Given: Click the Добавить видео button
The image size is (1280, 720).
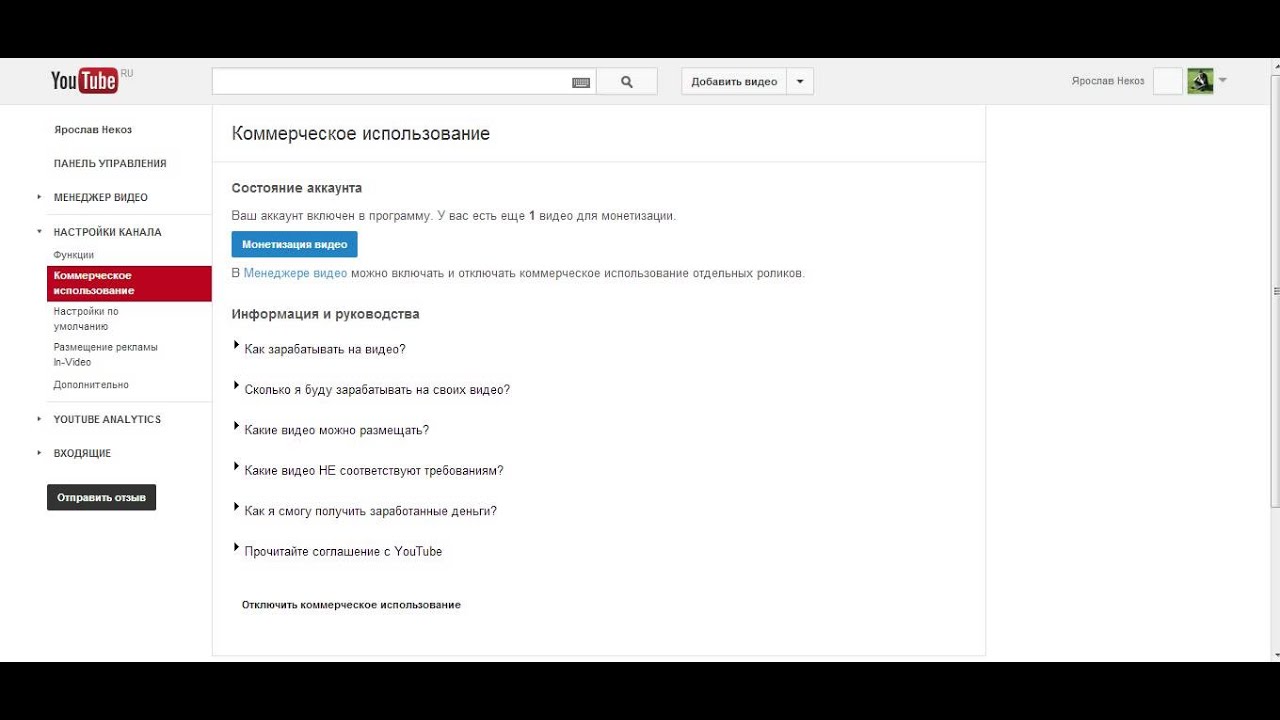Looking at the screenshot, I should [734, 82].
